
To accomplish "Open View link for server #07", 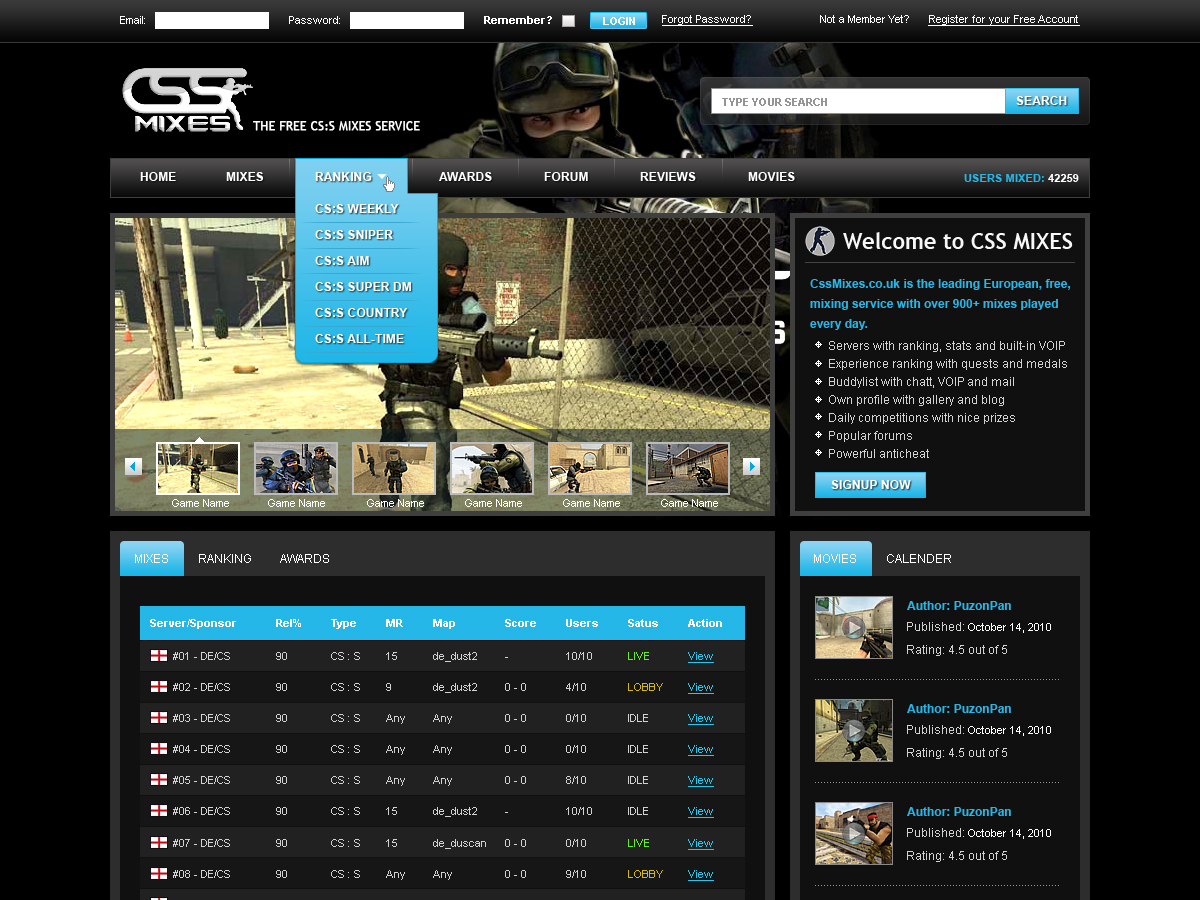I will [x=700, y=843].
